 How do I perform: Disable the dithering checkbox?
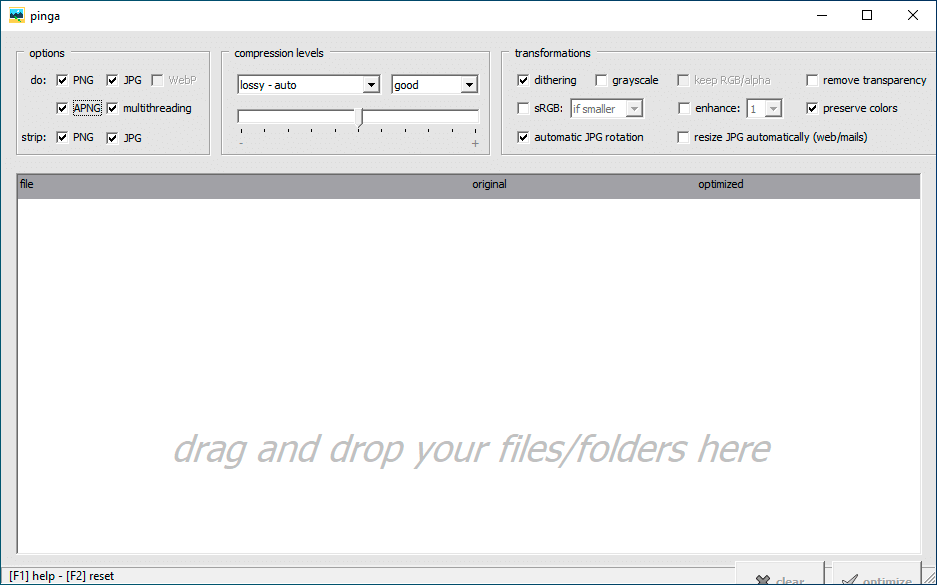[x=523, y=80]
